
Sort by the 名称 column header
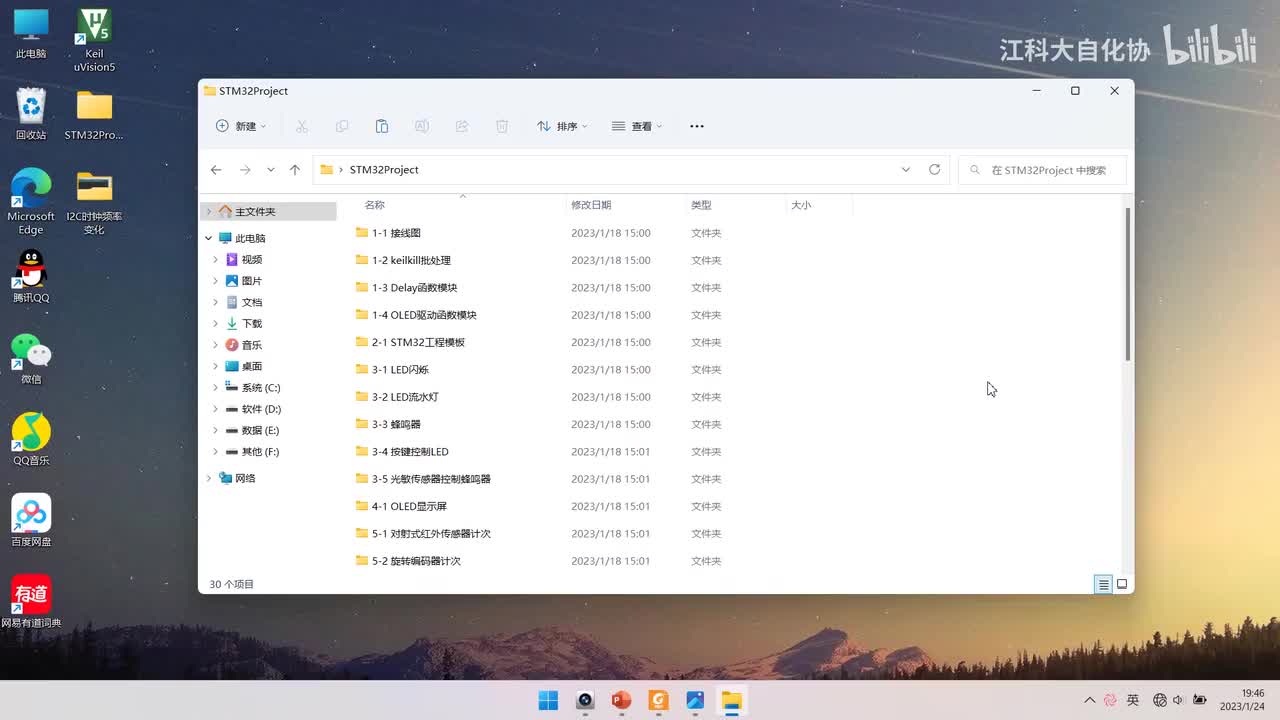374,205
